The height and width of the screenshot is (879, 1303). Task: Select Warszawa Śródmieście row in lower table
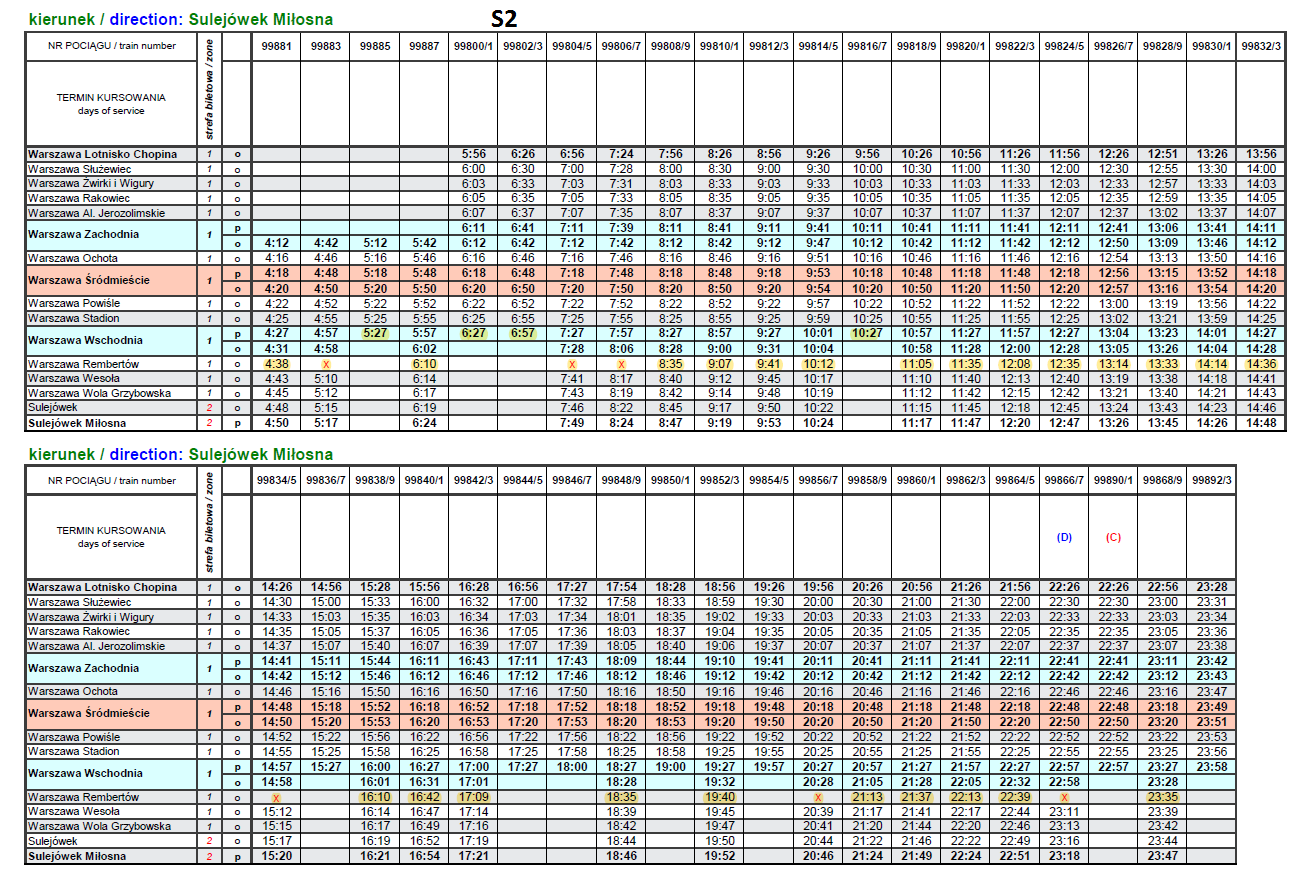tap(90, 714)
